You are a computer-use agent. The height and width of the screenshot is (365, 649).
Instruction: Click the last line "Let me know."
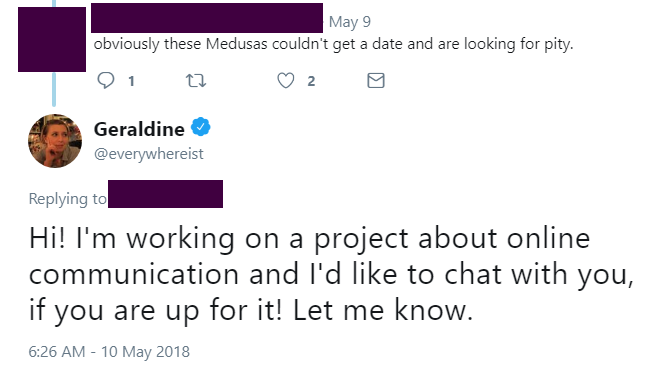tap(383, 310)
